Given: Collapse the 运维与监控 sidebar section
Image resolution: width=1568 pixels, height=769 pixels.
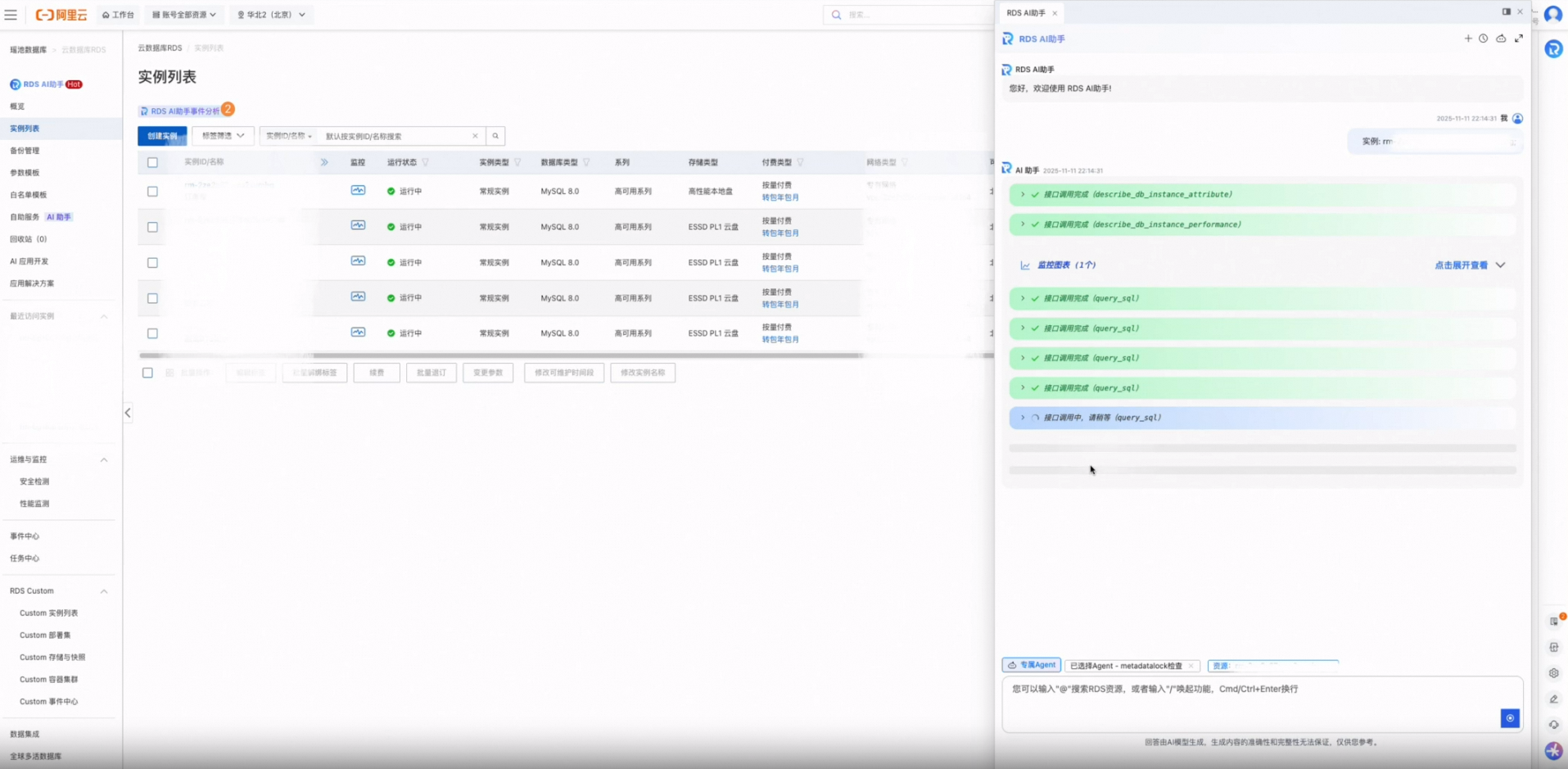Looking at the screenshot, I should (104, 459).
